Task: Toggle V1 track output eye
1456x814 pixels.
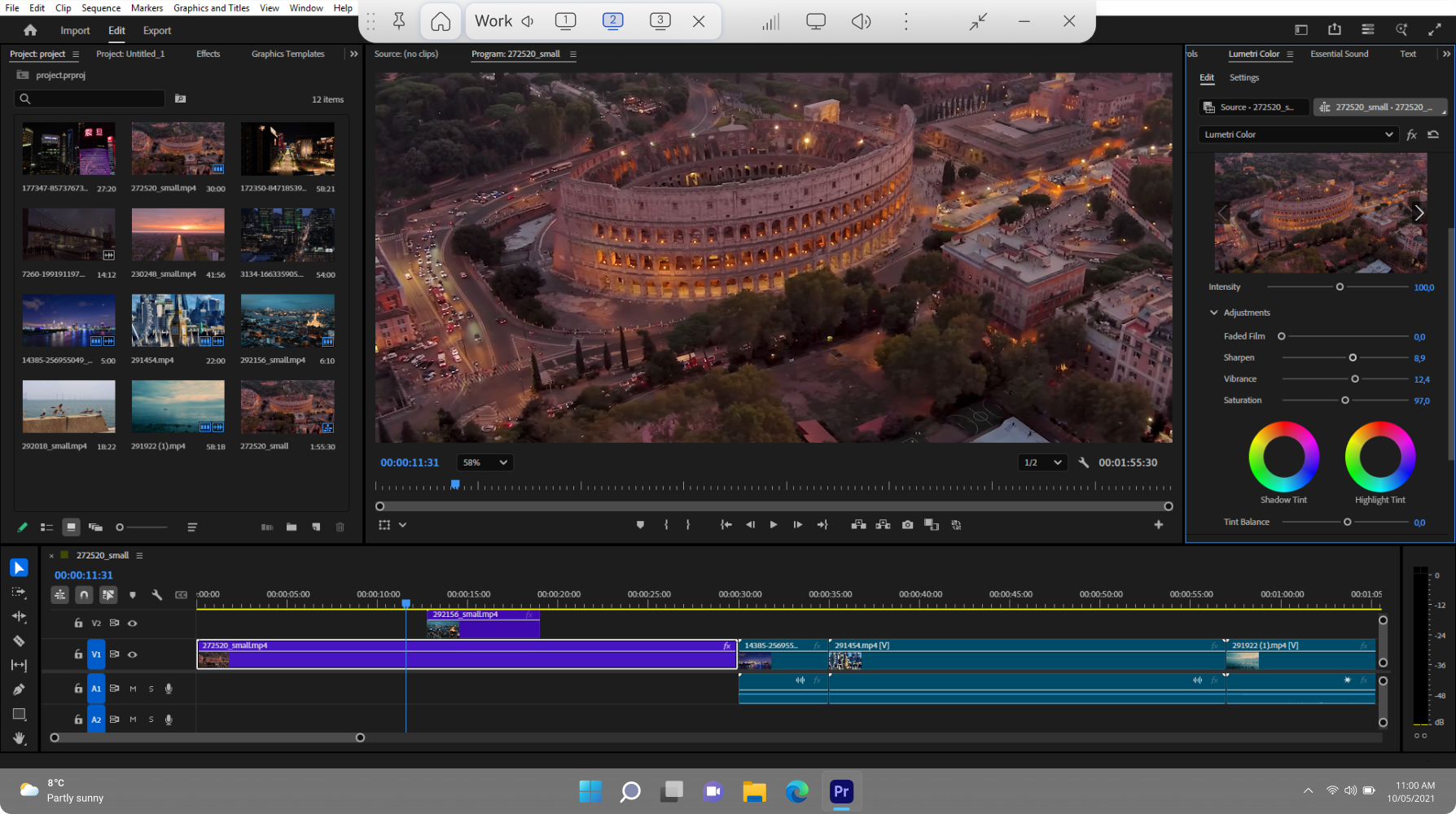Action: (133, 654)
